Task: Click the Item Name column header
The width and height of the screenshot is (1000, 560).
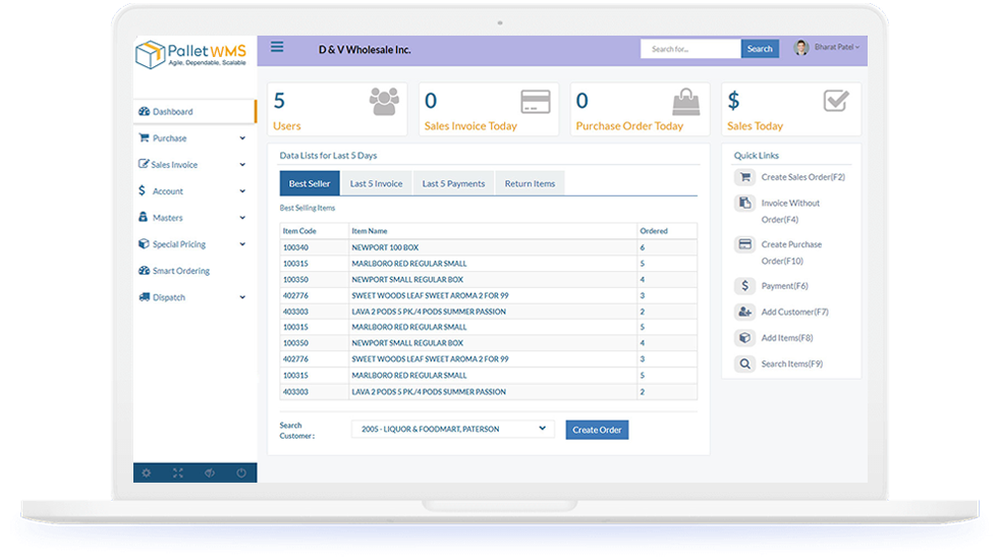Action: coord(369,231)
